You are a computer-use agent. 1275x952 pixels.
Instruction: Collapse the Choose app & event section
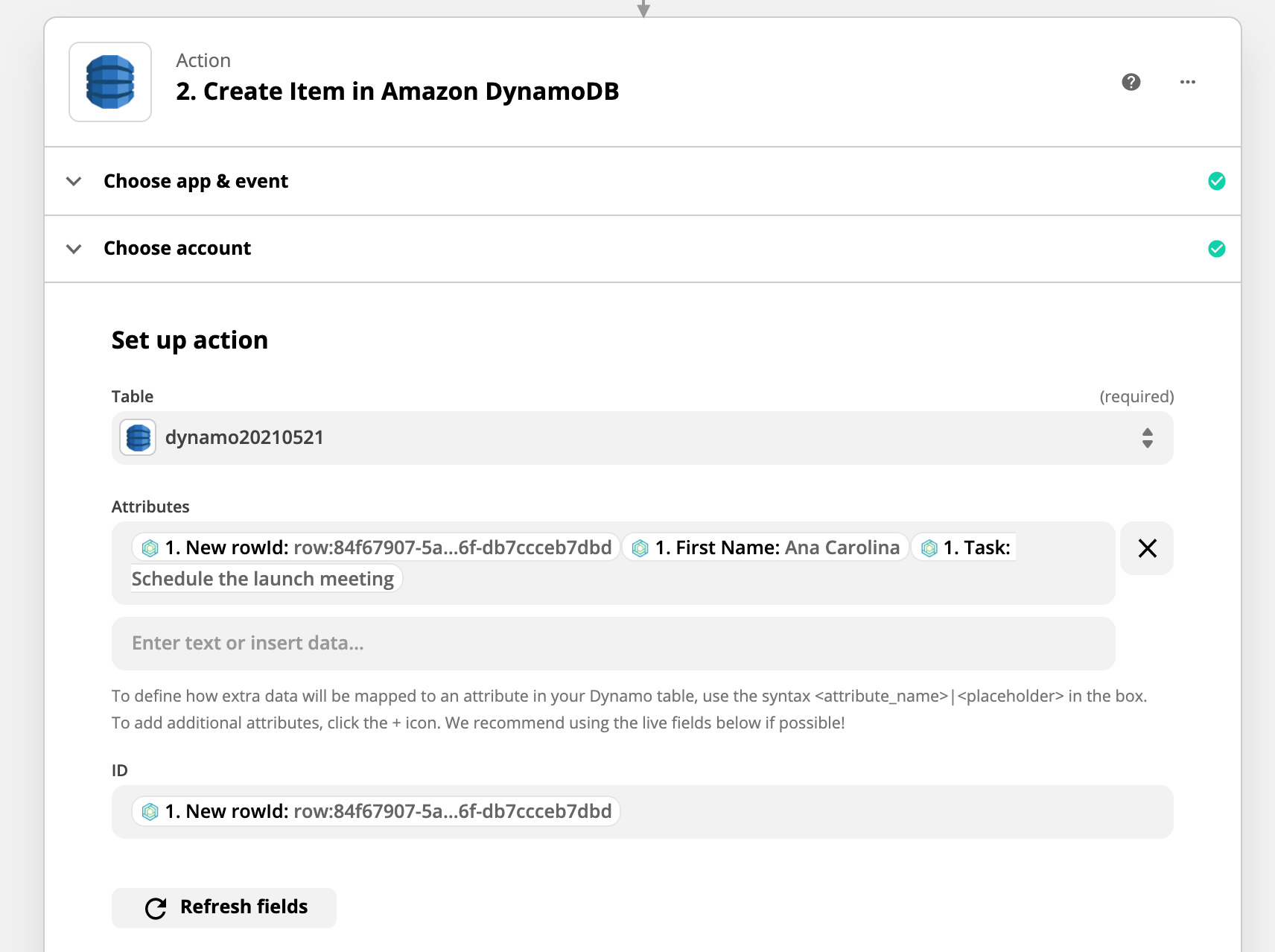click(74, 181)
